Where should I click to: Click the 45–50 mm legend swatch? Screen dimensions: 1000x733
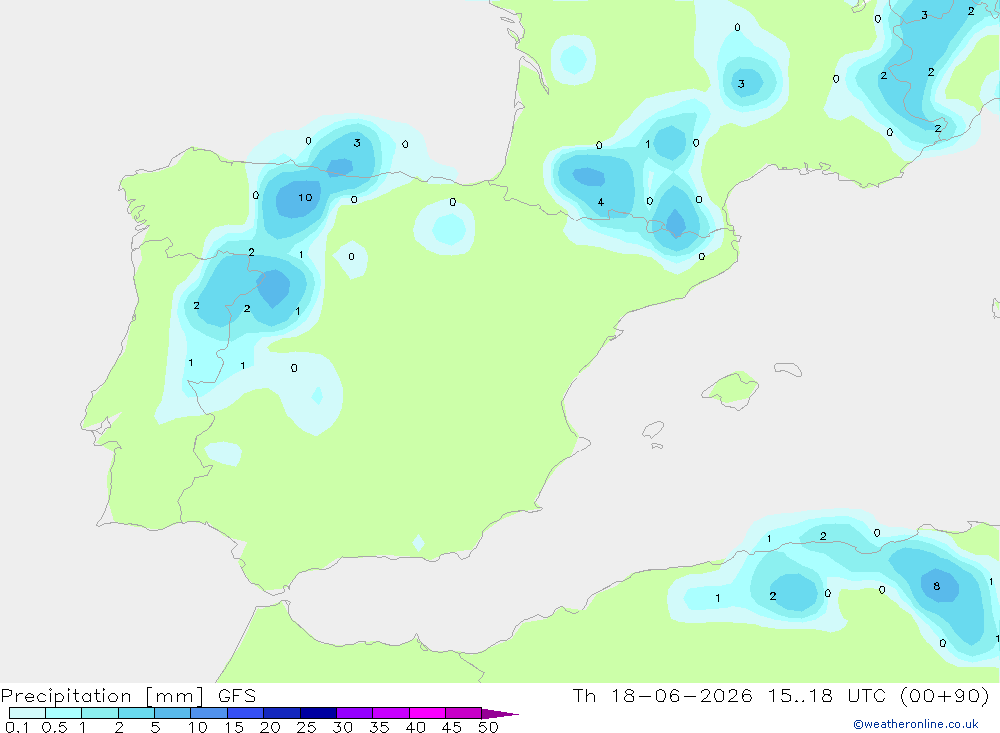point(464,713)
